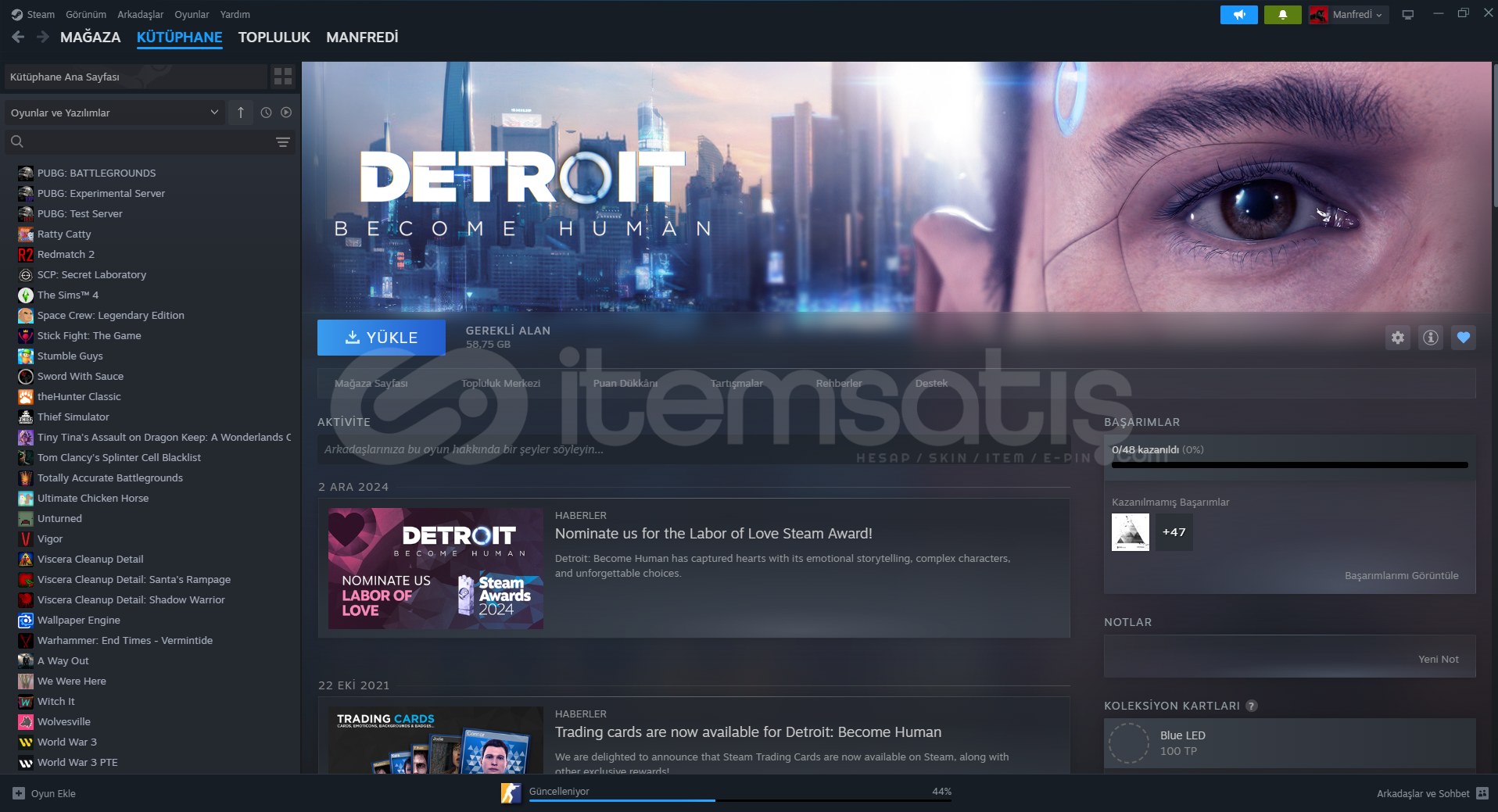Open Witch It library entry
This screenshot has height=812, width=1498.
pyautogui.click(x=56, y=702)
